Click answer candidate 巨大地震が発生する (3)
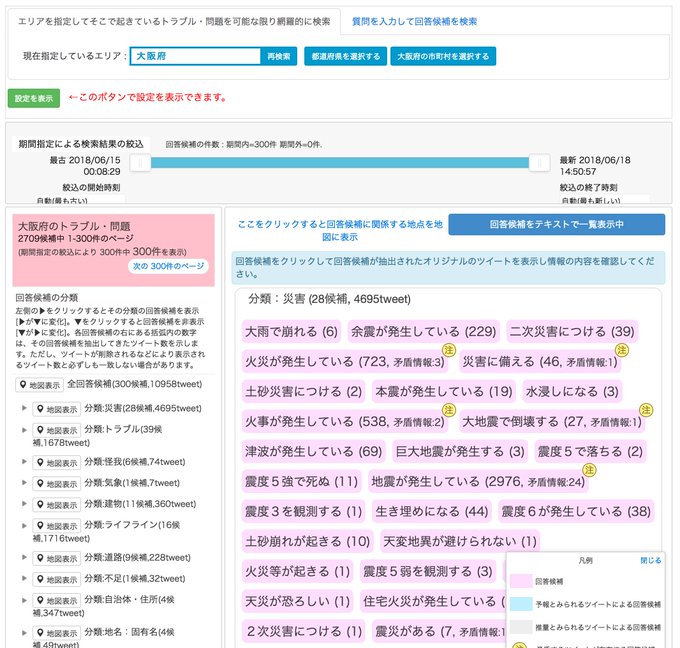 tap(460, 452)
